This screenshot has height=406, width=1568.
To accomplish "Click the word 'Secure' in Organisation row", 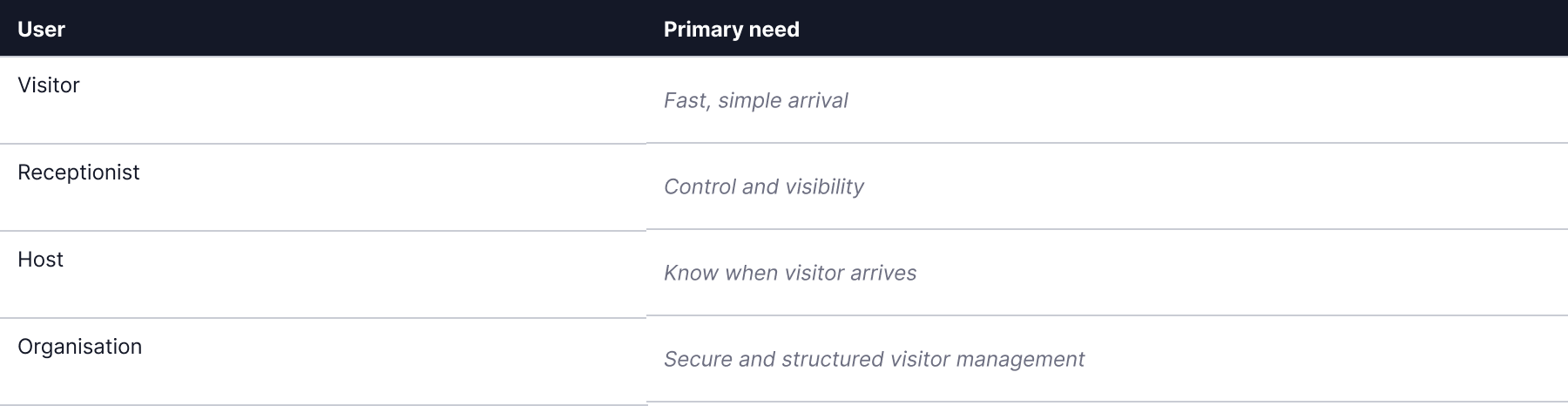I will 698,359.
